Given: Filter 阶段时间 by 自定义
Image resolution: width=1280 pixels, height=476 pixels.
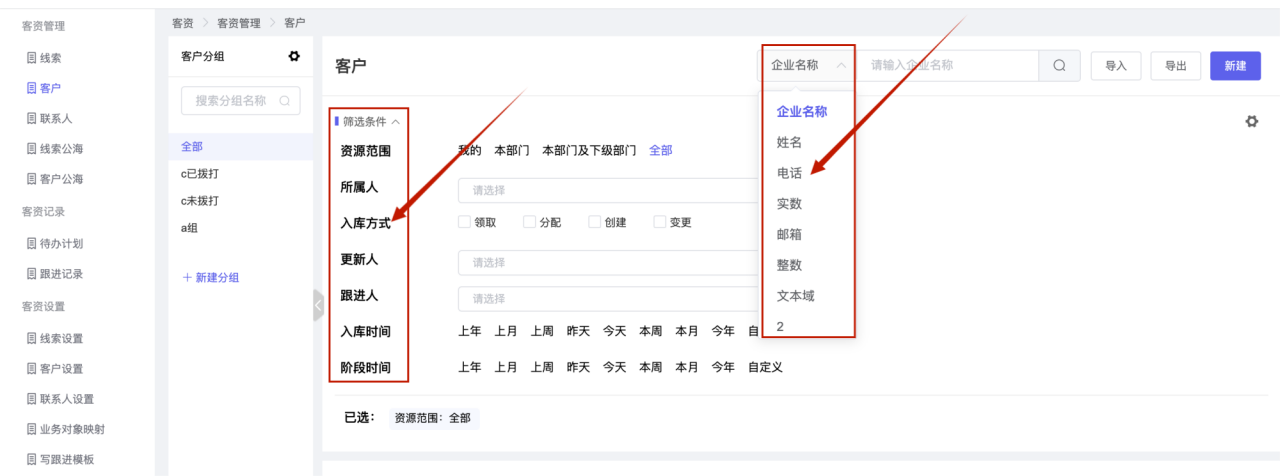Looking at the screenshot, I should [x=765, y=367].
